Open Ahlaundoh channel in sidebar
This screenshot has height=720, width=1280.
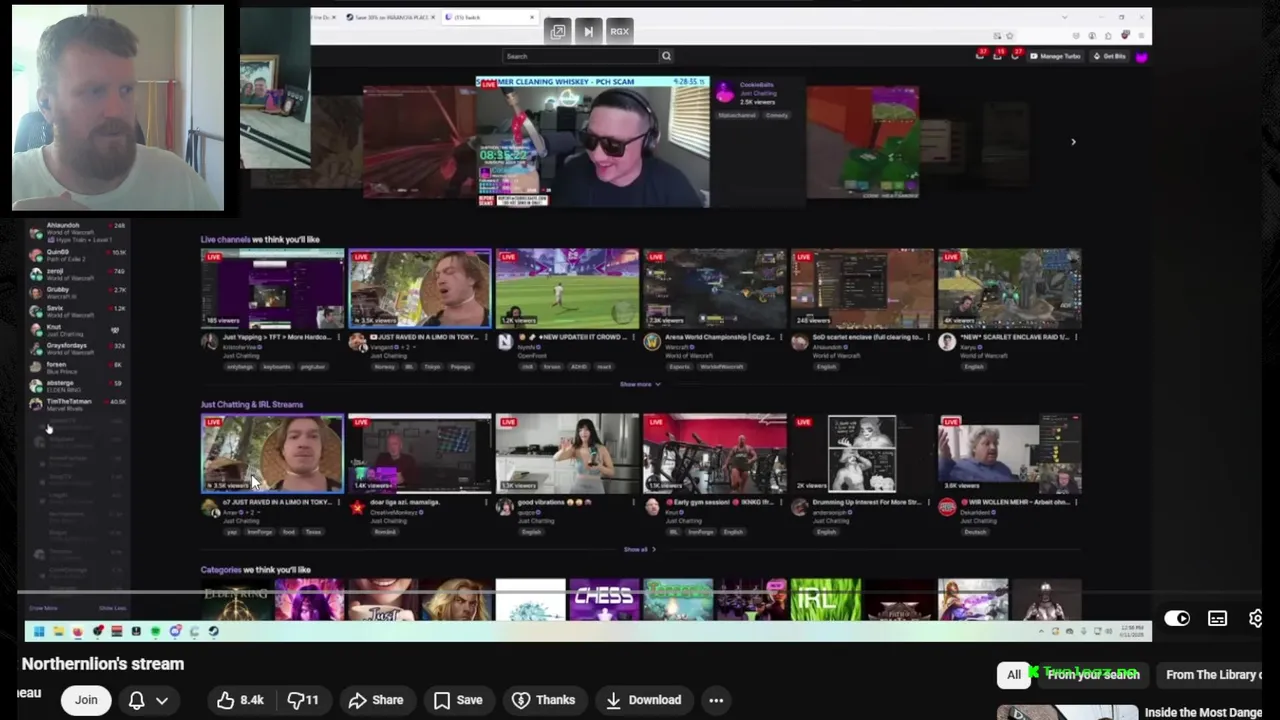78,233
